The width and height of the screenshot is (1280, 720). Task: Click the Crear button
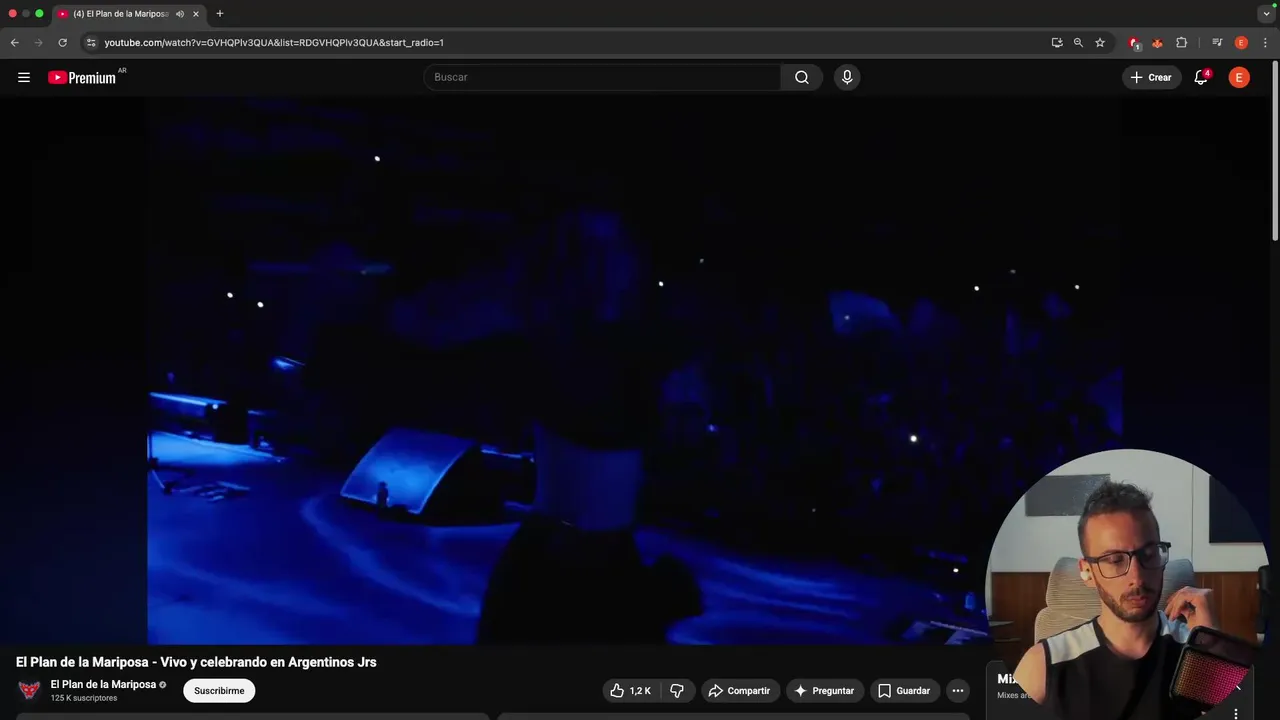pyautogui.click(x=1152, y=77)
